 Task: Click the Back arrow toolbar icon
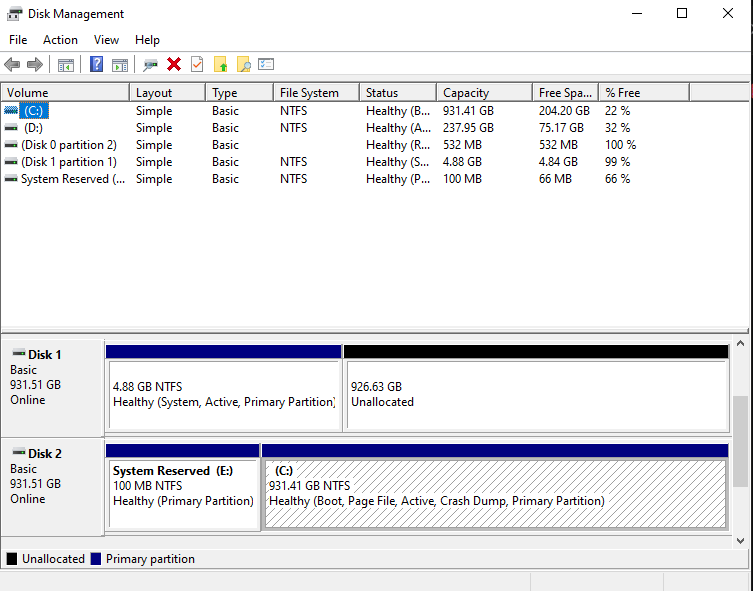pos(12,64)
